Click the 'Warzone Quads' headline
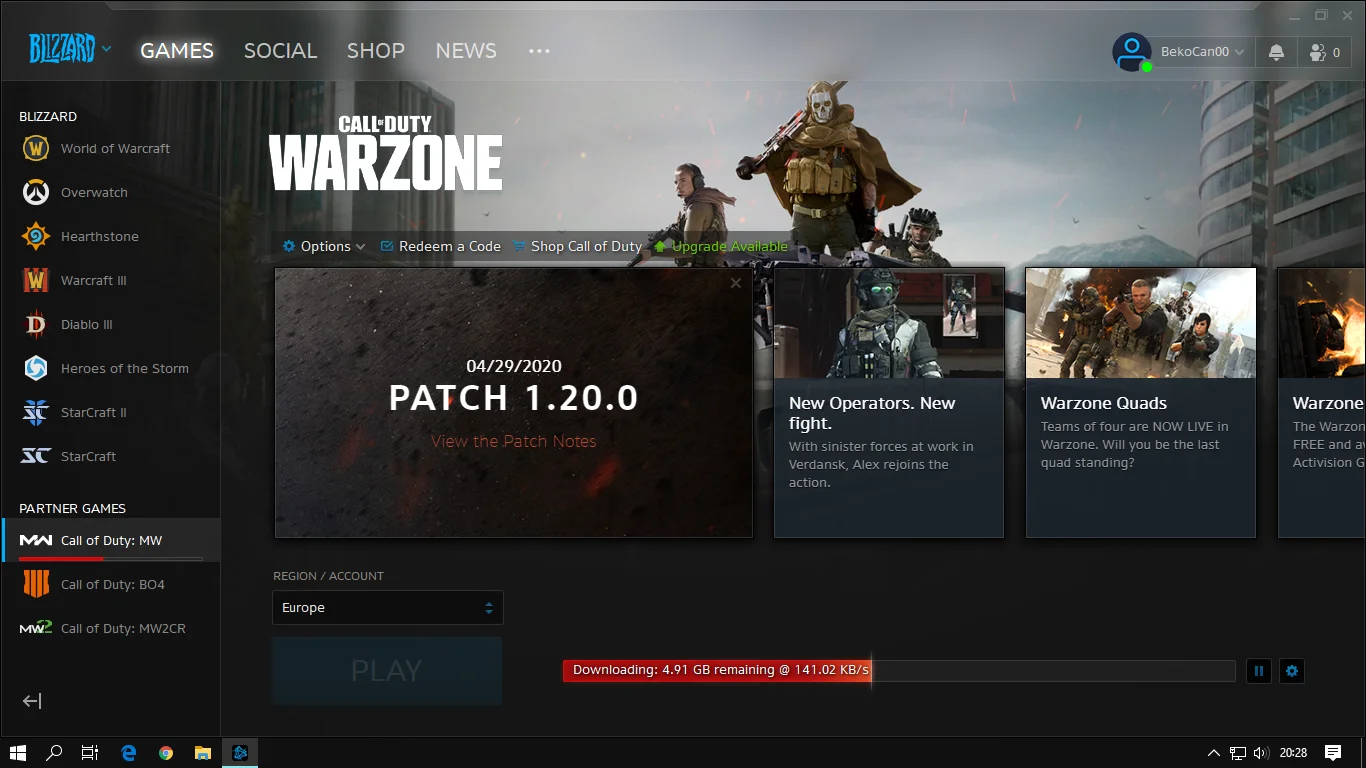This screenshot has height=768, width=1366. coord(1104,403)
